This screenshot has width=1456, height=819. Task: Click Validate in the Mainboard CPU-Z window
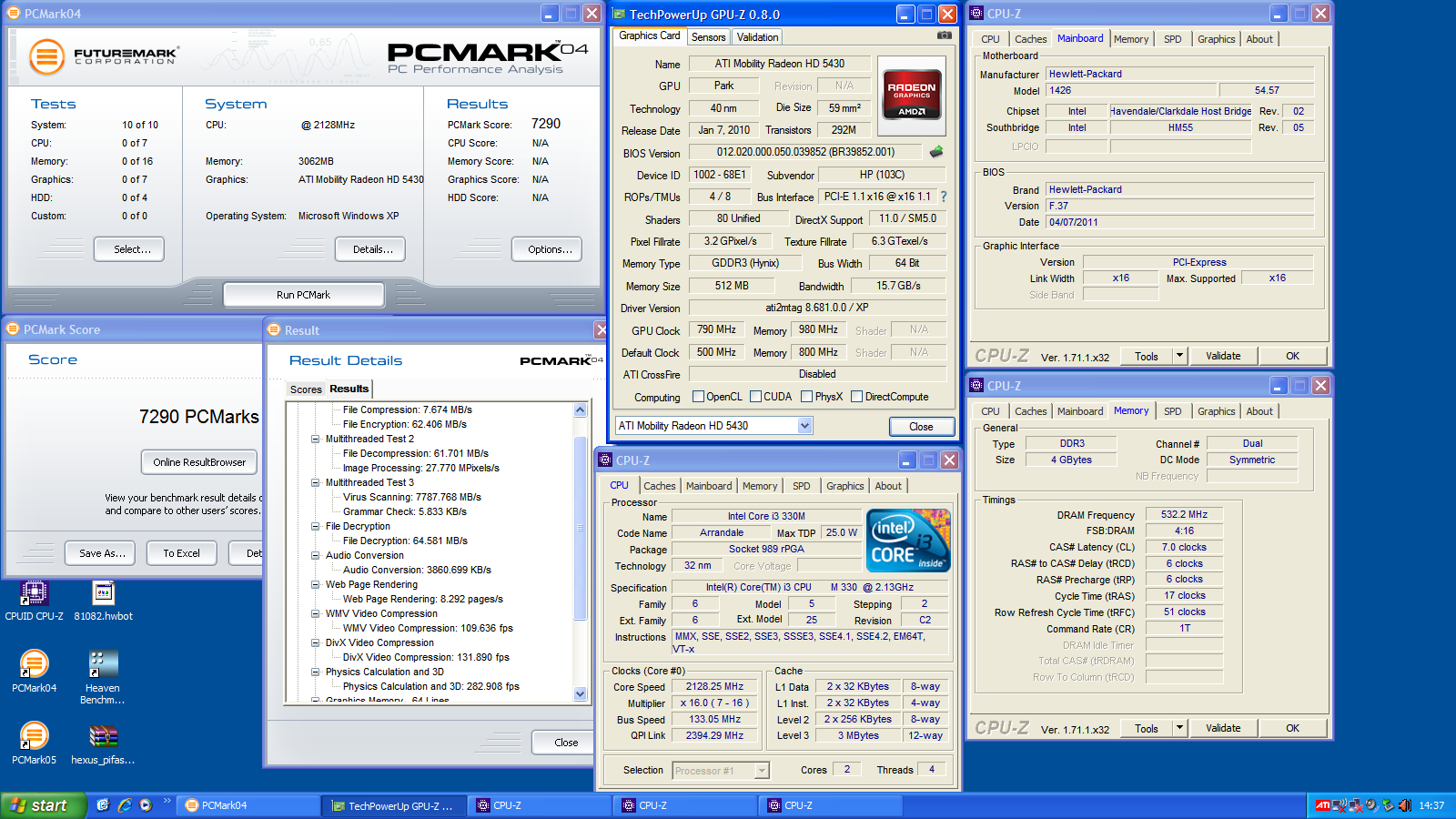pos(1223,356)
